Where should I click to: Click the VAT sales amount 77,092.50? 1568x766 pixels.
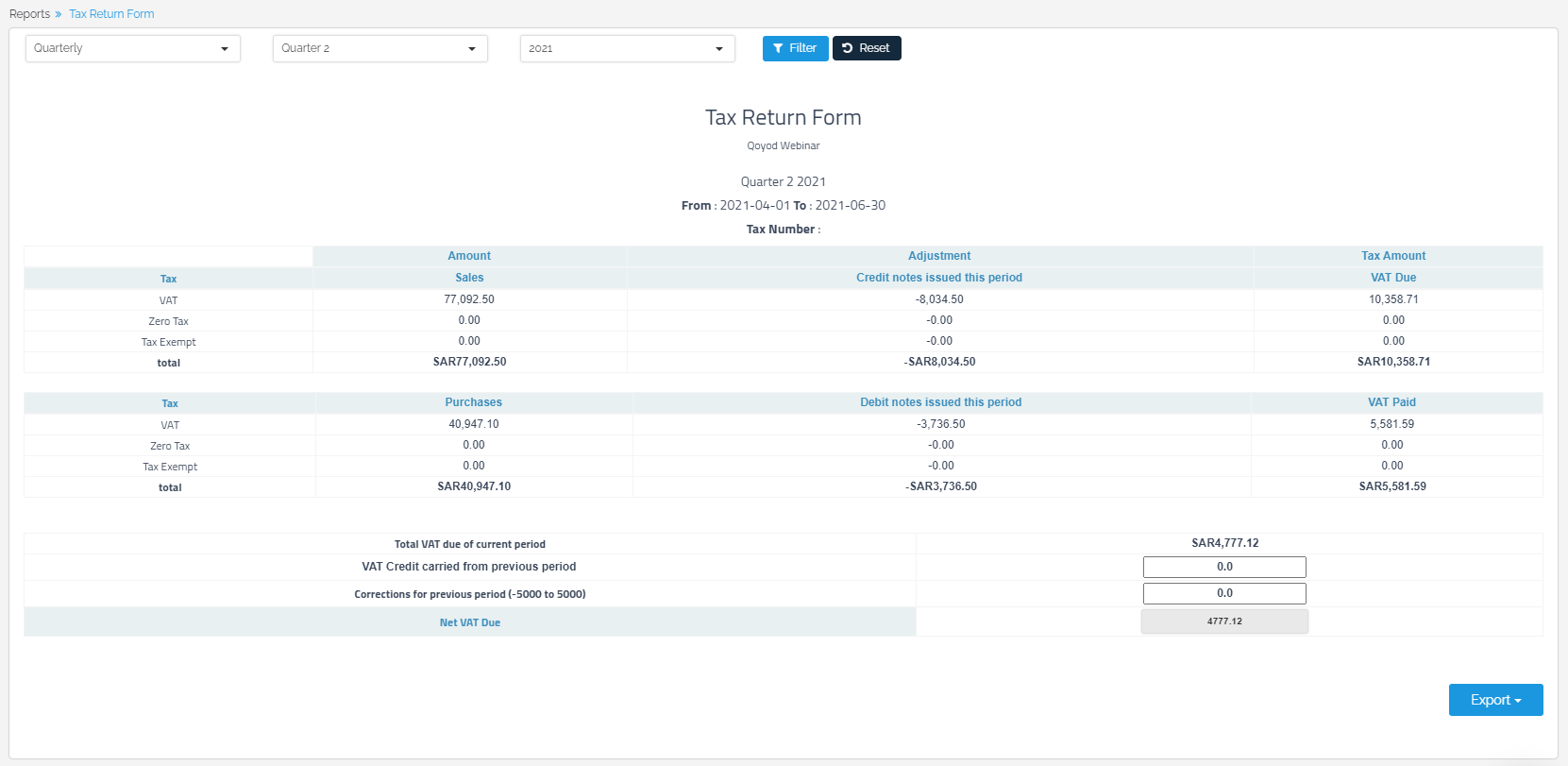469,299
